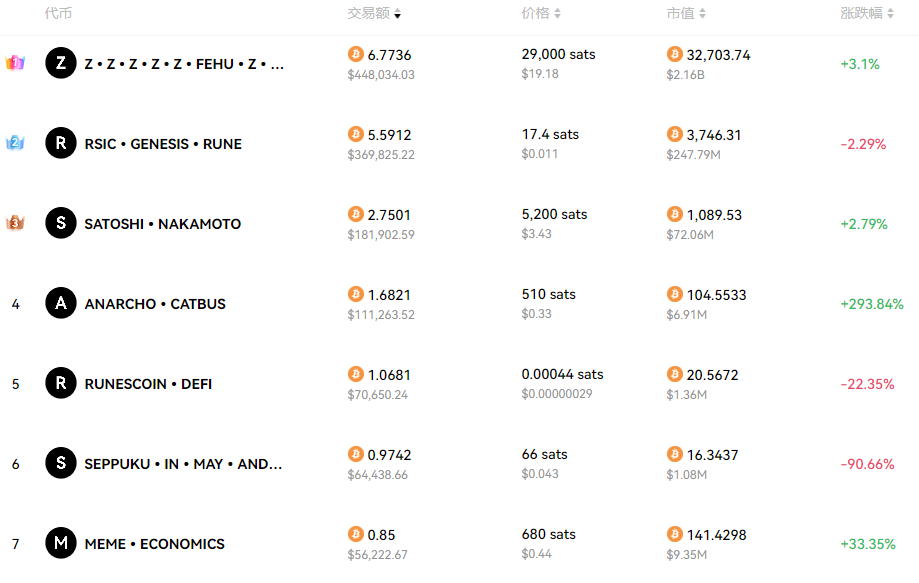
Task: Sort by 市值 column arrow
Action: 702,13
